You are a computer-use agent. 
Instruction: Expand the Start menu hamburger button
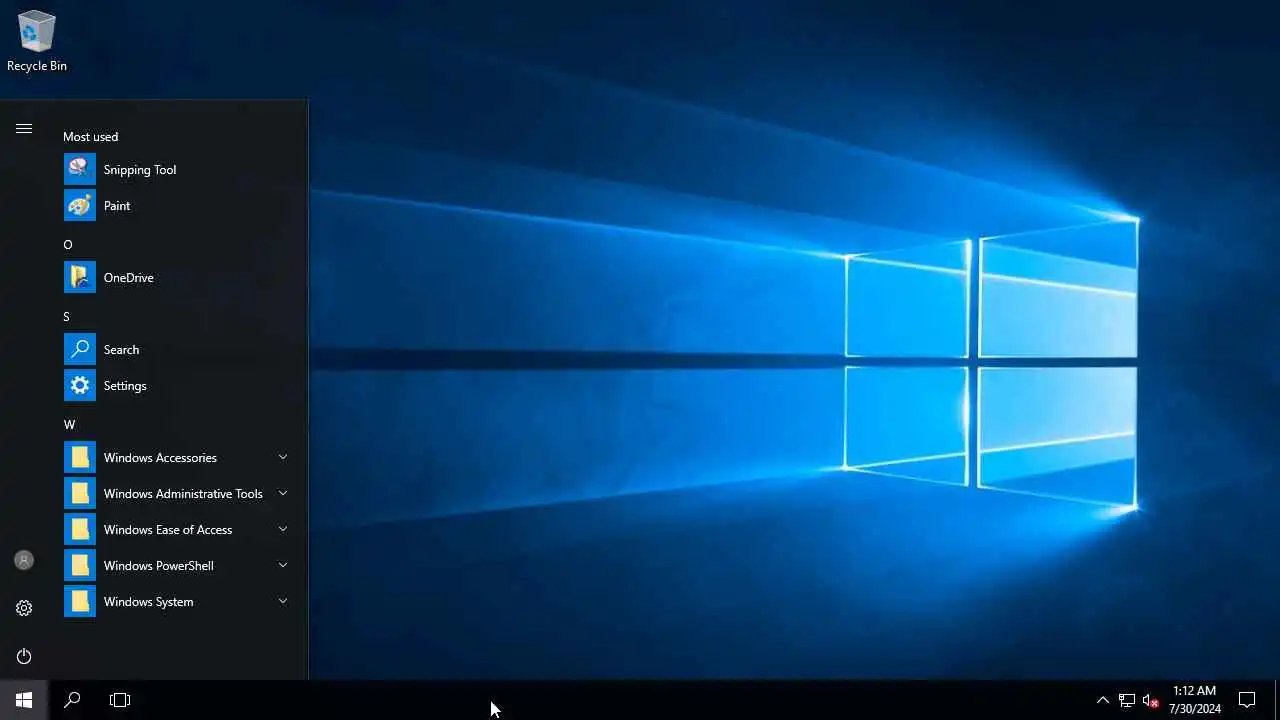(24, 128)
